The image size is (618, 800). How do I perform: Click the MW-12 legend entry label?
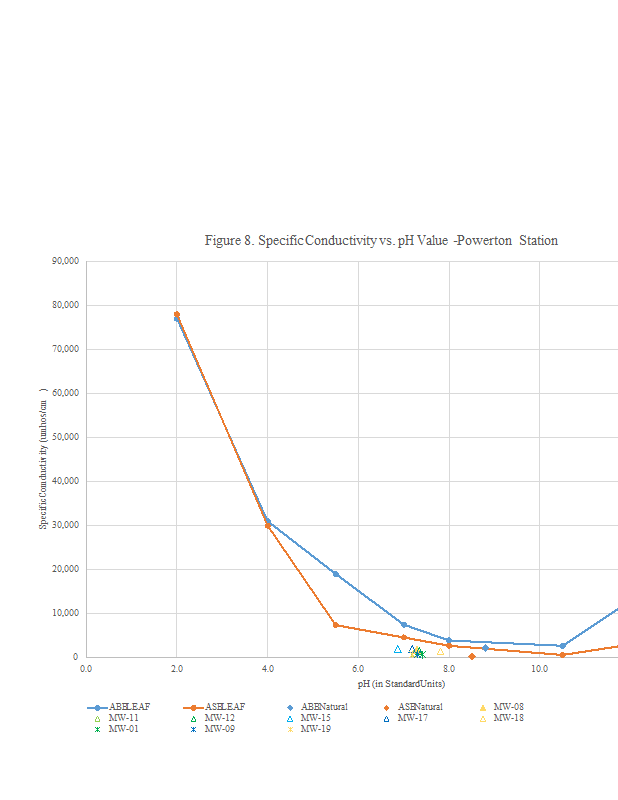point(219,718)
